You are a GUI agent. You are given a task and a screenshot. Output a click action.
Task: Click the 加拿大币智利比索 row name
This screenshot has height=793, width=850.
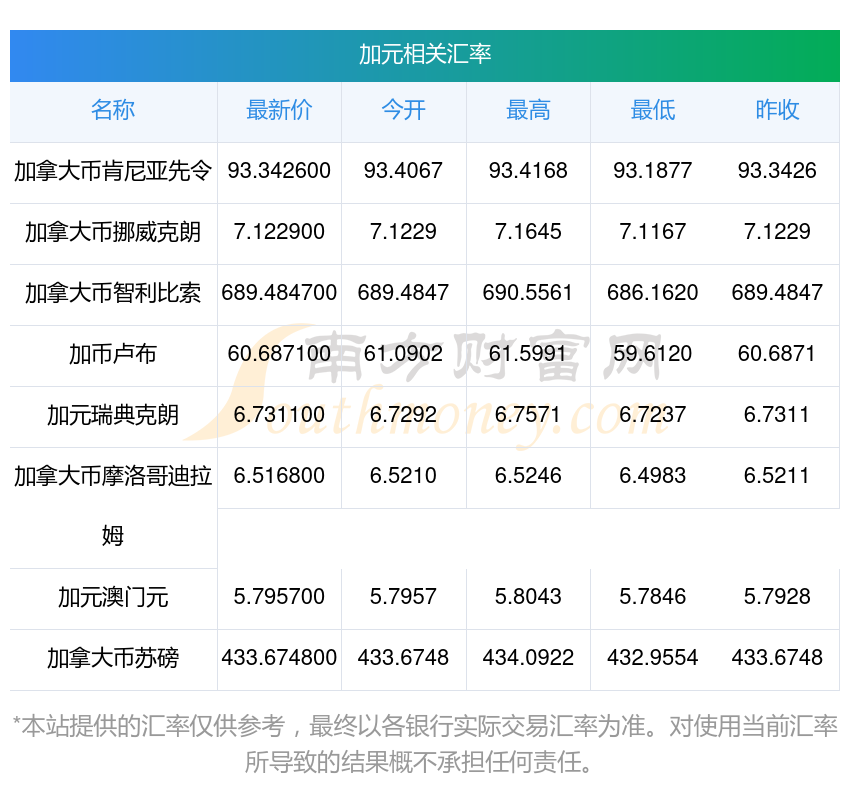pos(113,293)
